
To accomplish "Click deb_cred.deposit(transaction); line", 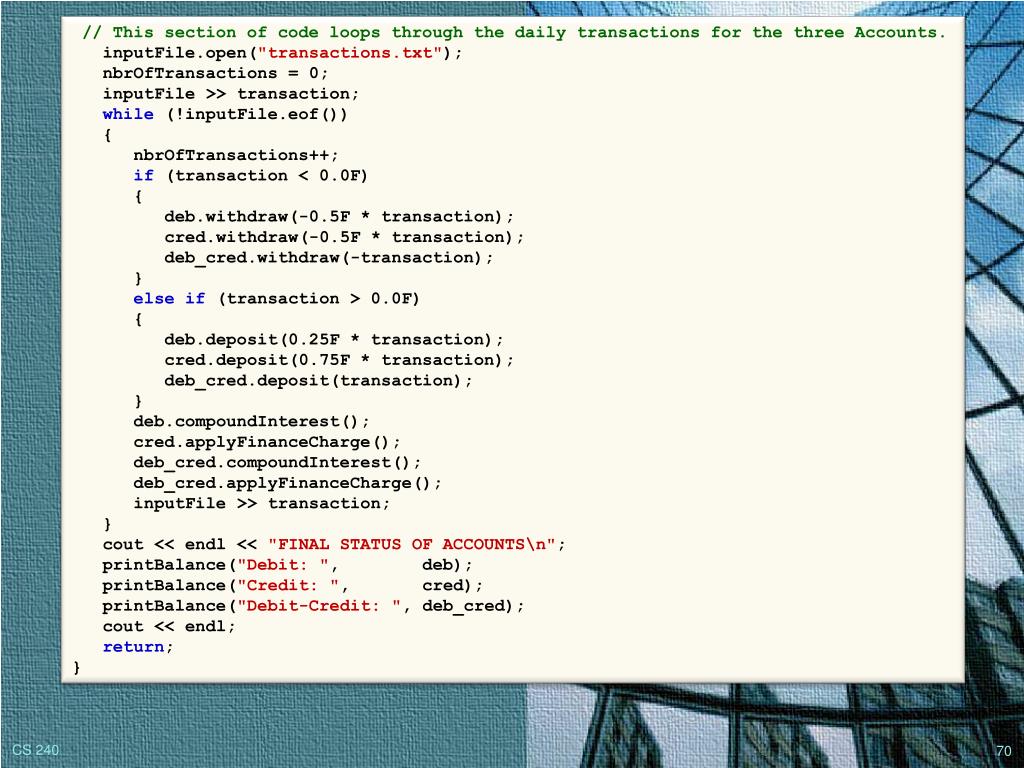I will click(318, 381).
